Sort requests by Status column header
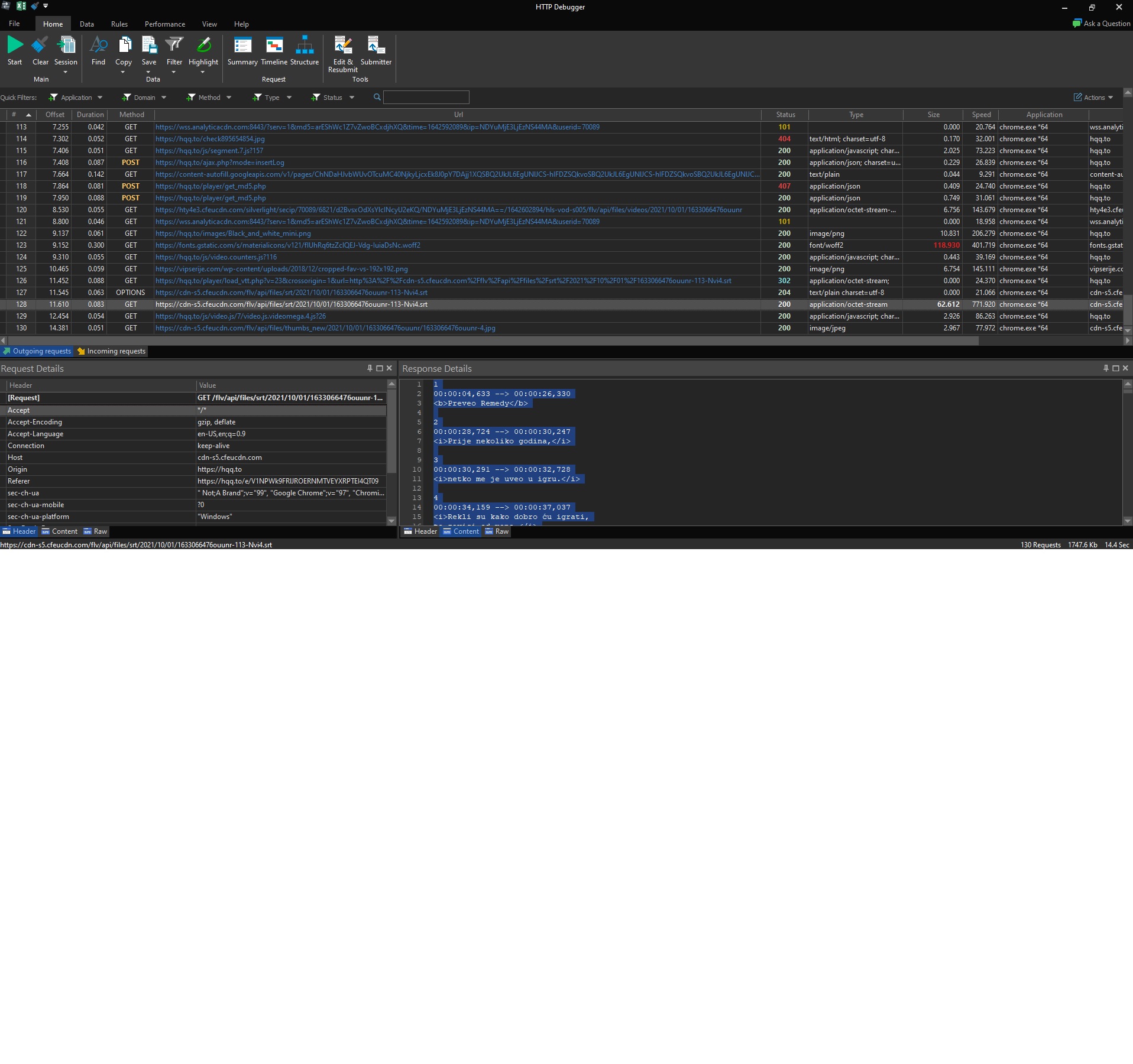Image resolution: width=1133 pixels, height=1064 pixels. tap(785, 115)
